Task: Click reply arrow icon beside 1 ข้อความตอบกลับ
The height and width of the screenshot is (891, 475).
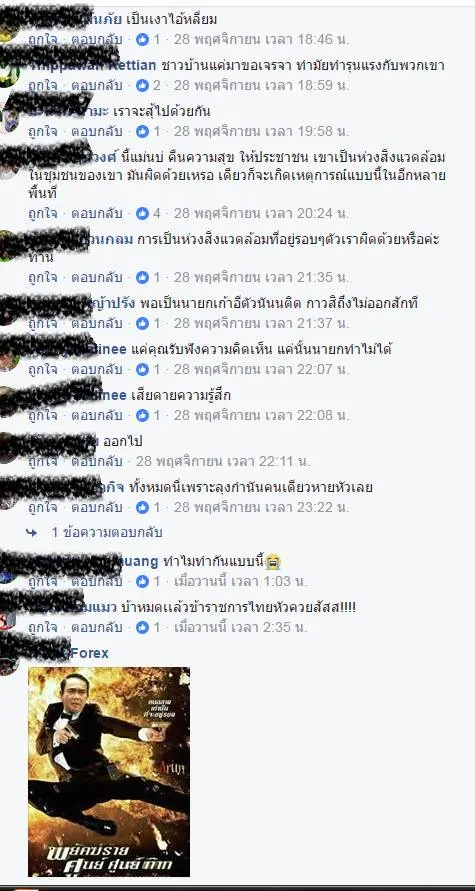Action: pos(31,532)
